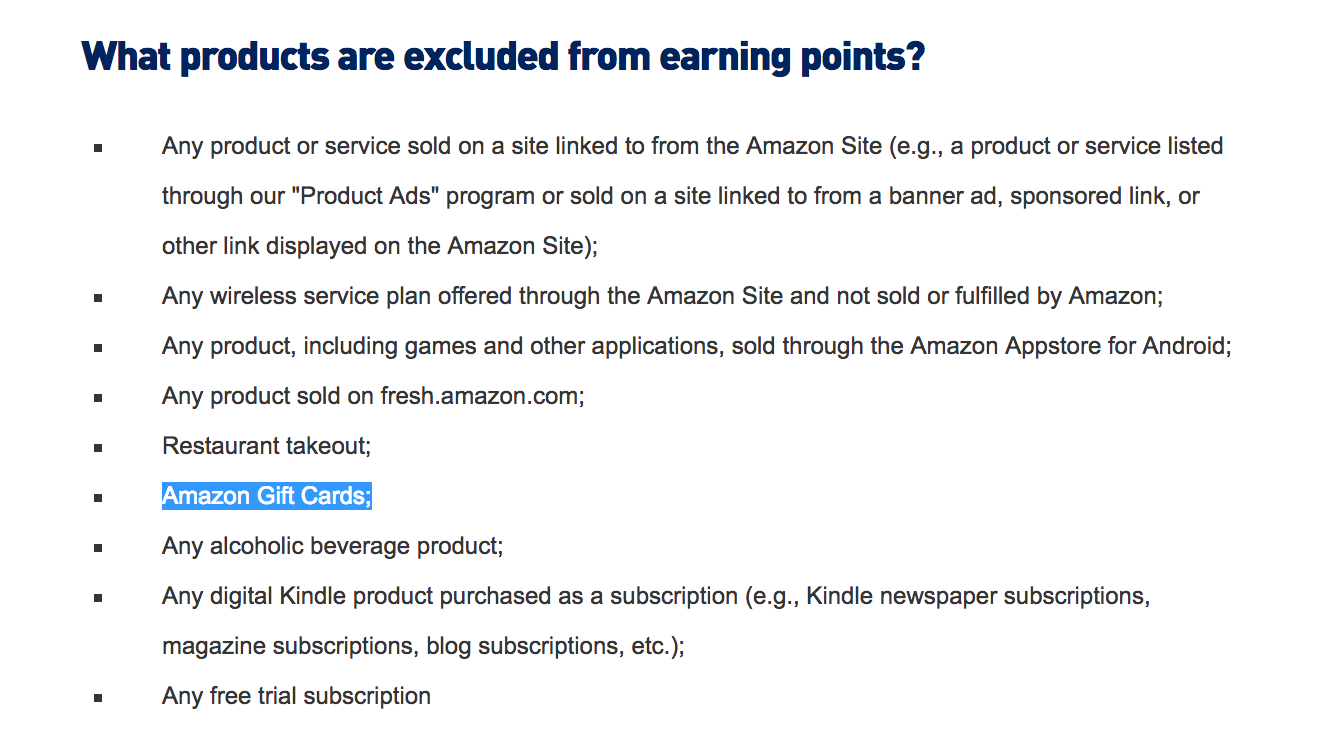Click the bullet beside free trial subscription
The image size is (1326, 744).
[x=98, y=697]
